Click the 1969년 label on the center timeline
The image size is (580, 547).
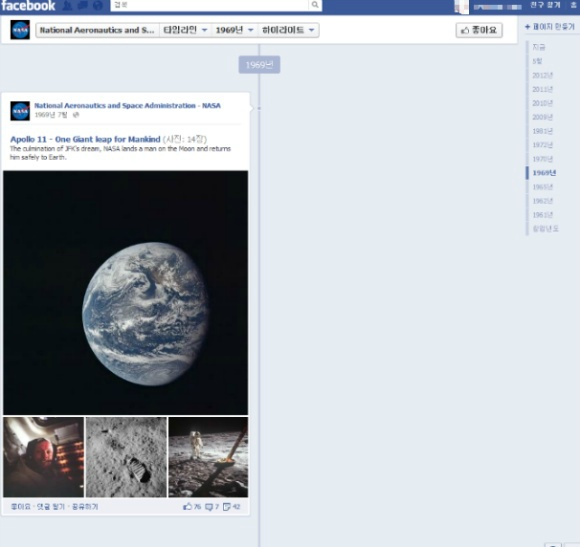(x=259, y=65)
